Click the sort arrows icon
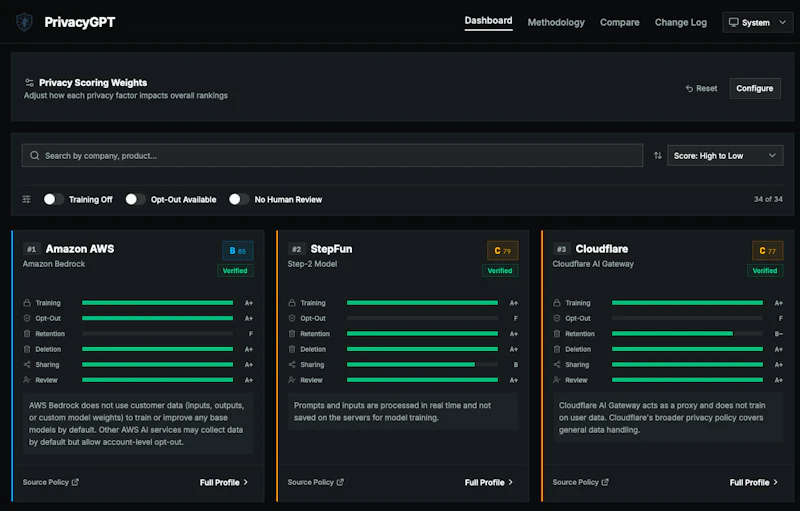Image resolution: width=800 pixels, height=511 pixels. [658, 156]
